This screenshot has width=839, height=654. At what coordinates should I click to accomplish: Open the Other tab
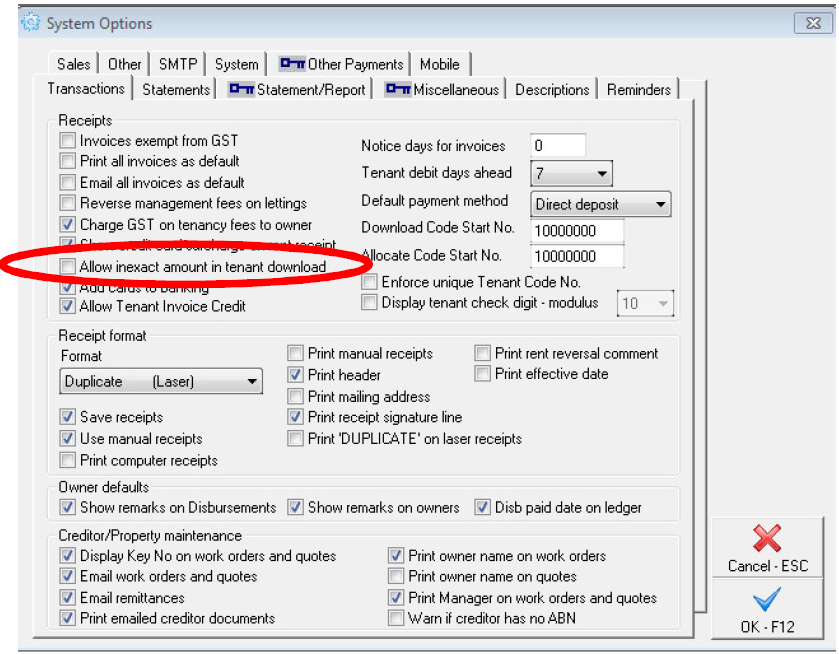pyautogui.click(x=124, y=64)
